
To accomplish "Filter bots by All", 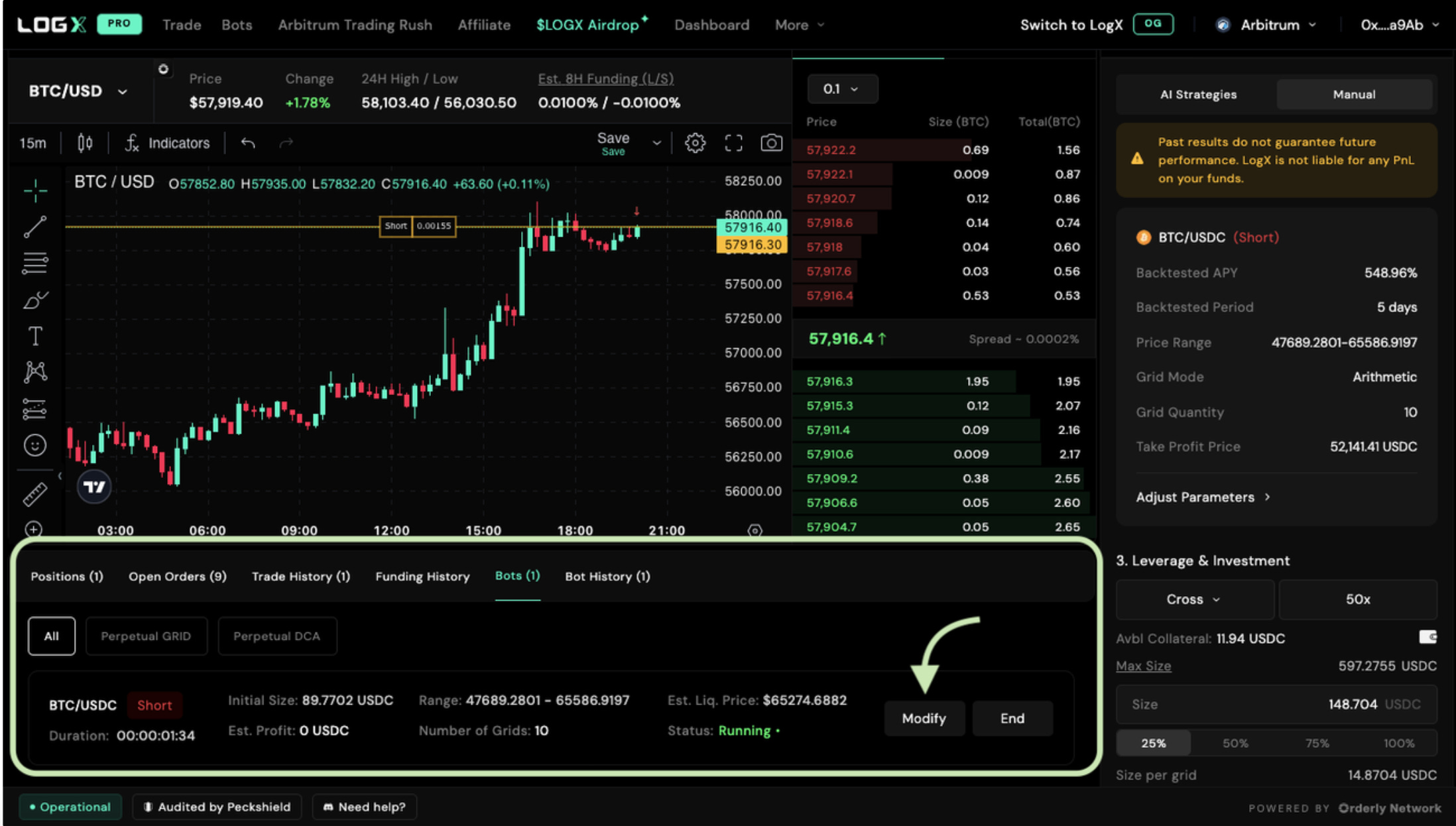I will pos(52,636).
